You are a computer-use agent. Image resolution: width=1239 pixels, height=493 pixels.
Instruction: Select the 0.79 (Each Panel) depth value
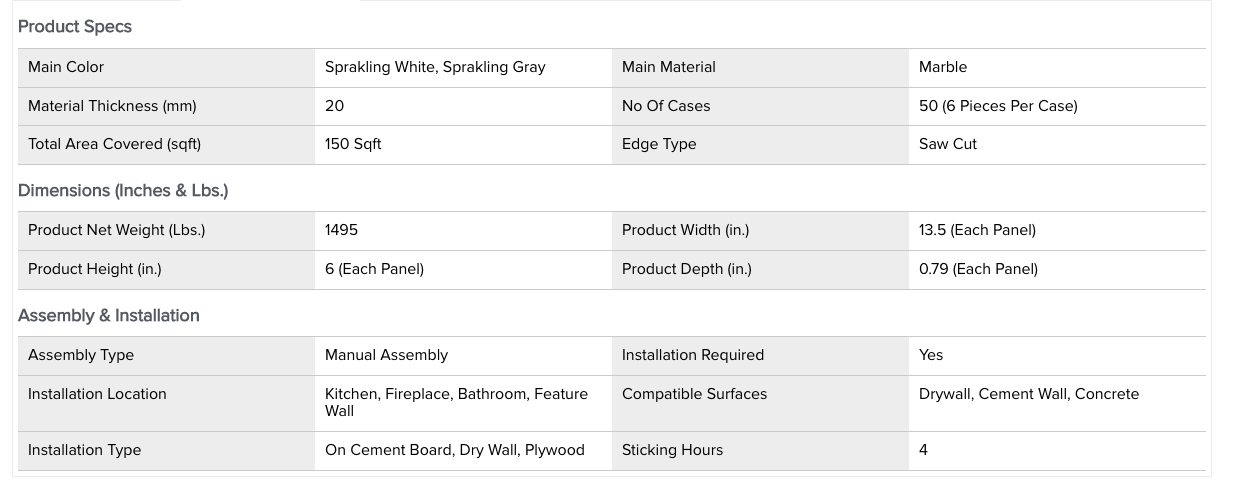click(x=978, y=269)
